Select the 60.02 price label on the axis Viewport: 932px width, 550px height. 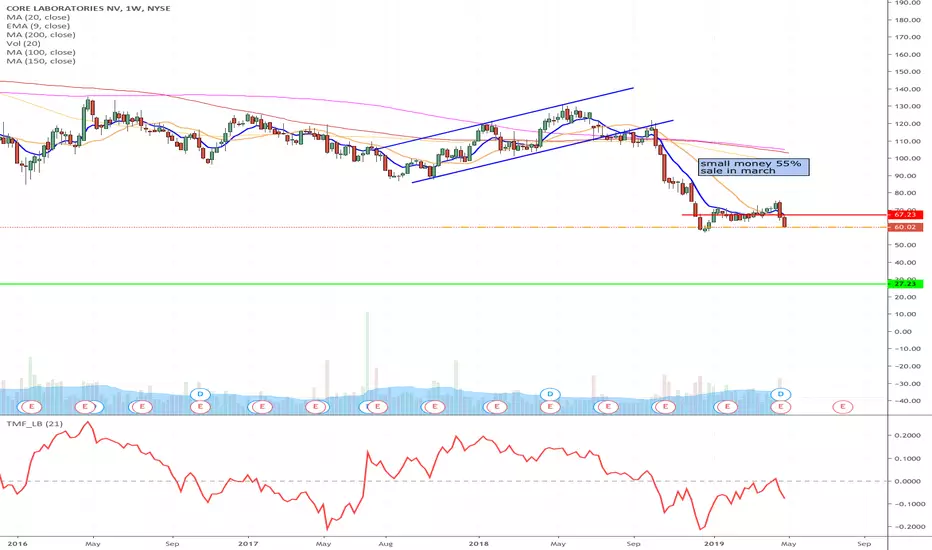click(x=905, y=227)
